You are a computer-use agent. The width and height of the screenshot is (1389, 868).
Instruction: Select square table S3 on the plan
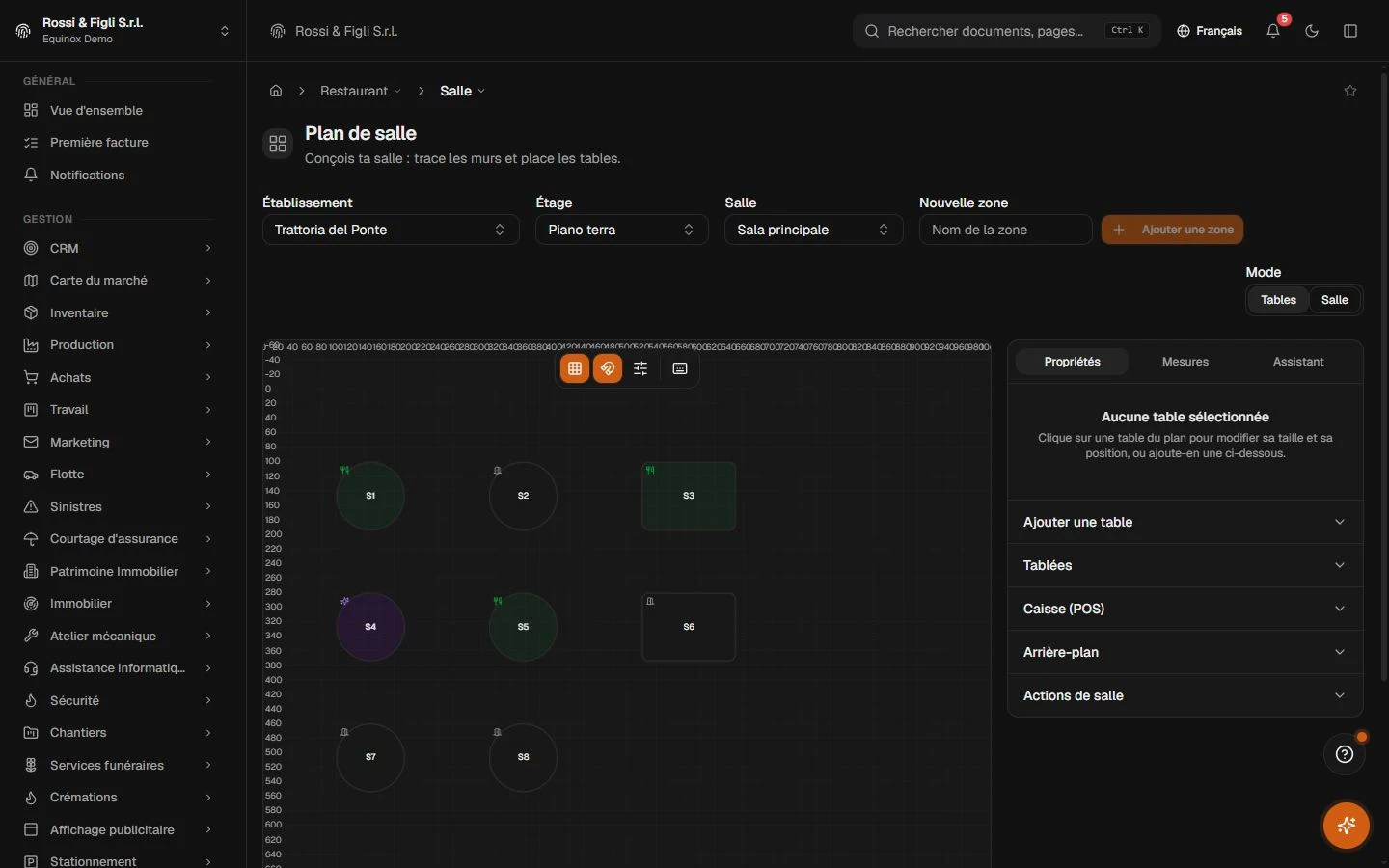(x=689, y=496)
